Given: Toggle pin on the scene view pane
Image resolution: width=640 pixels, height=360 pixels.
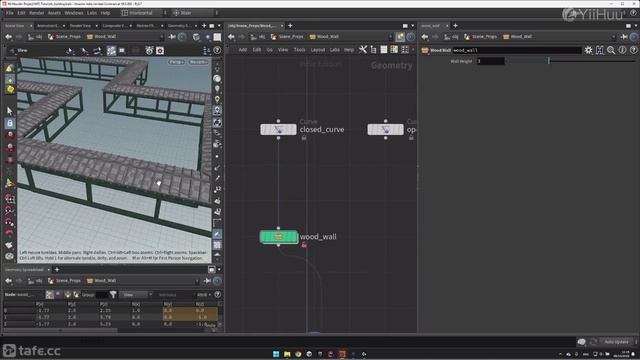Looking at the screenshot, I should [x=172, y=37].
